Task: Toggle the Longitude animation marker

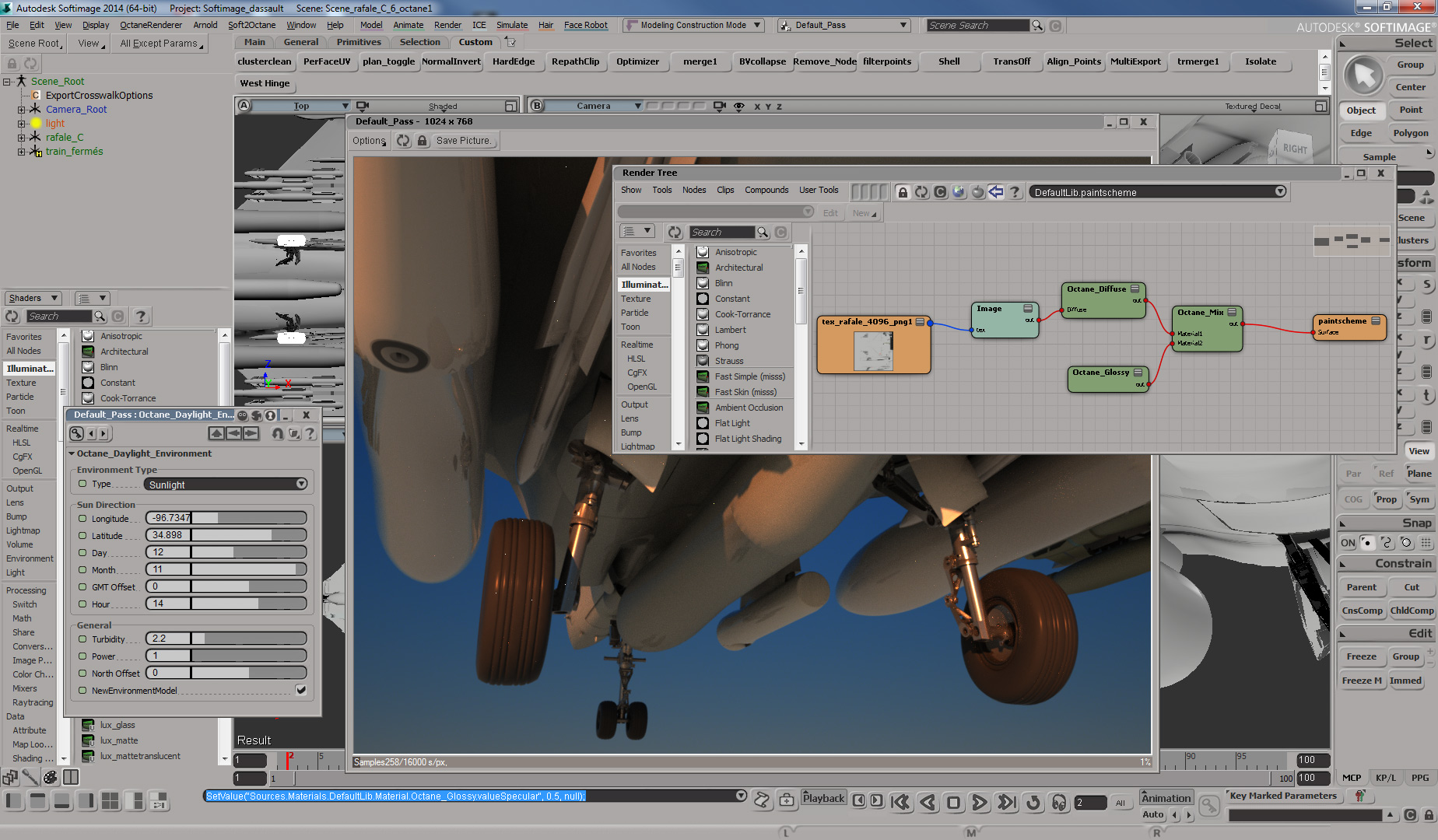Action: click(82, 518)
